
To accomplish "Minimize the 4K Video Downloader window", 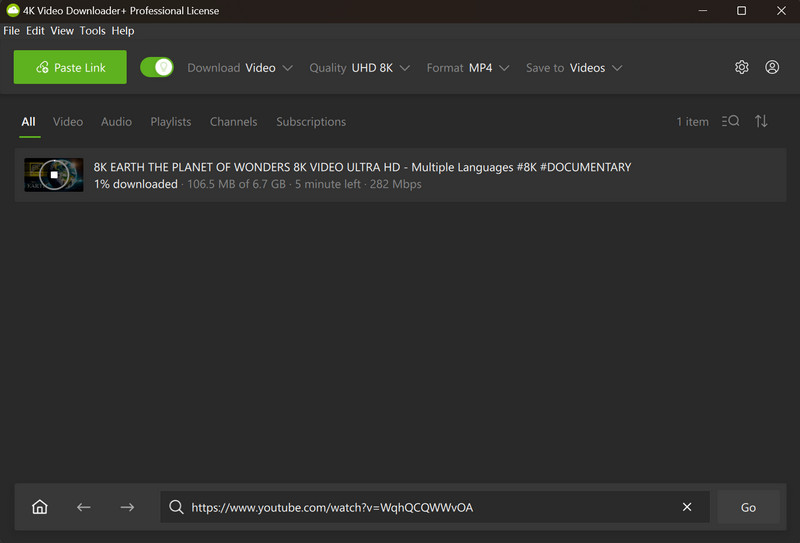I will [x=703, y=10].
